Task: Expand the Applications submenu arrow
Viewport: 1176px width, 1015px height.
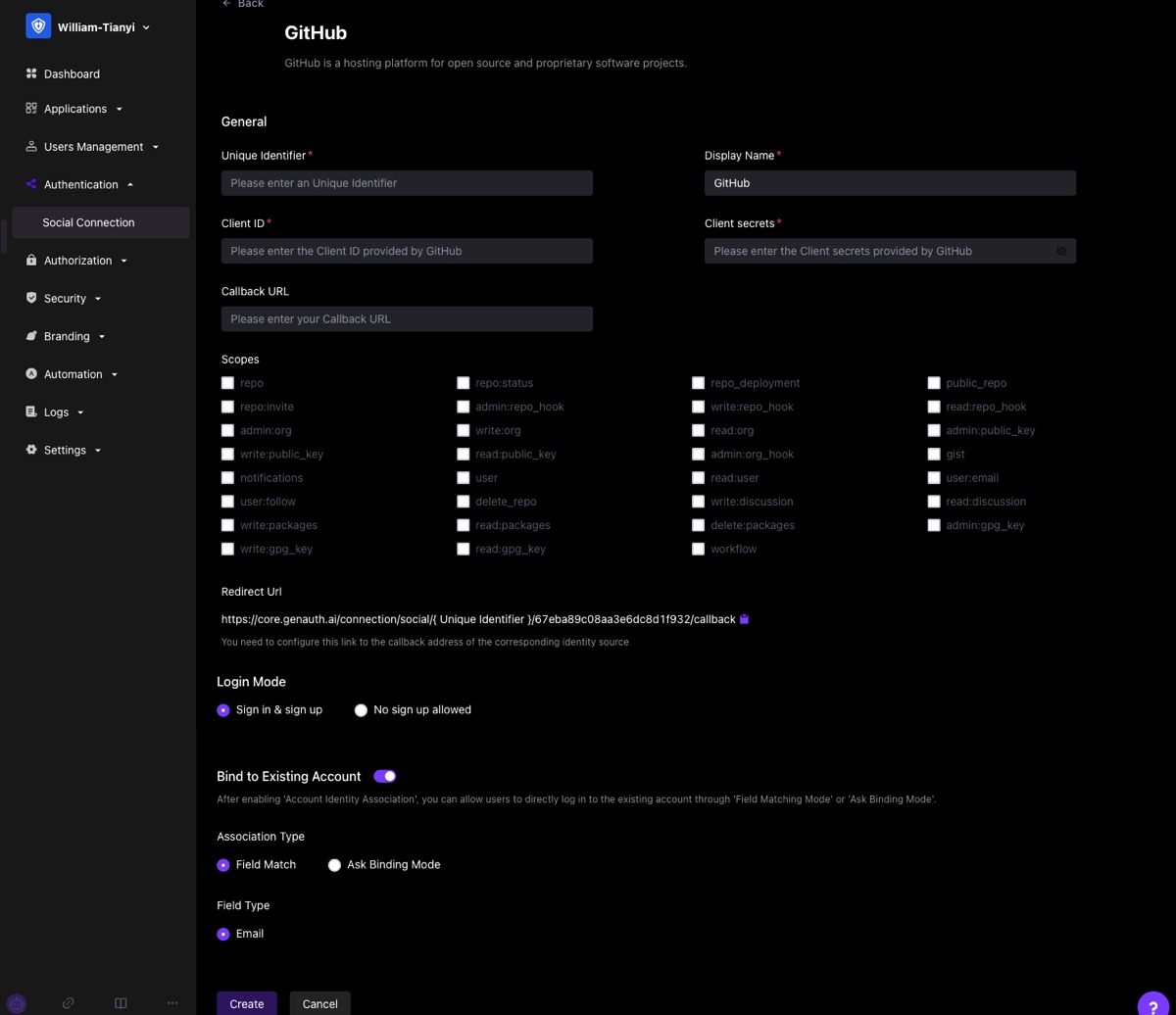Action: [x=120, y=109]
